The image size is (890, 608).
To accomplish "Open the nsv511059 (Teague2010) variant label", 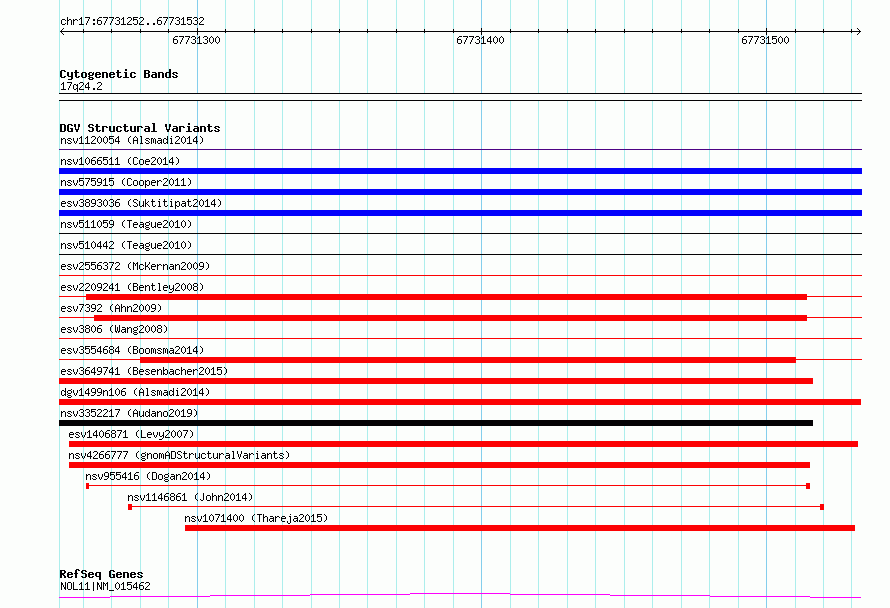I will 126,224.
